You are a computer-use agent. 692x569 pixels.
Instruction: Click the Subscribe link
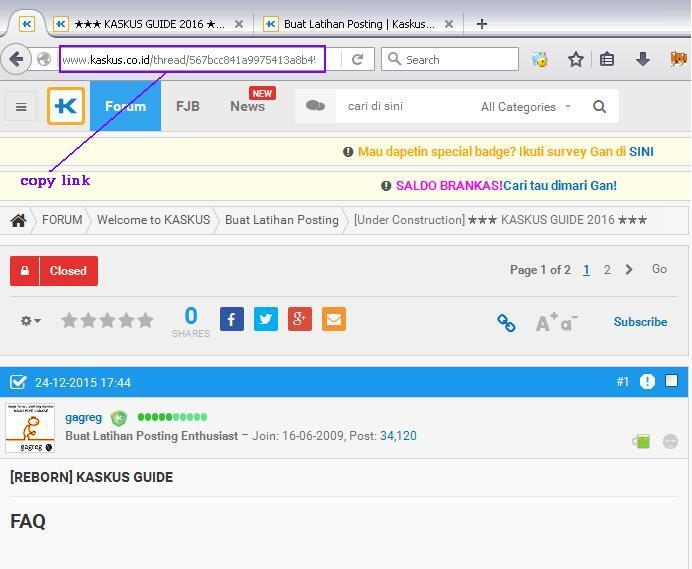click(x=640, y=322)
